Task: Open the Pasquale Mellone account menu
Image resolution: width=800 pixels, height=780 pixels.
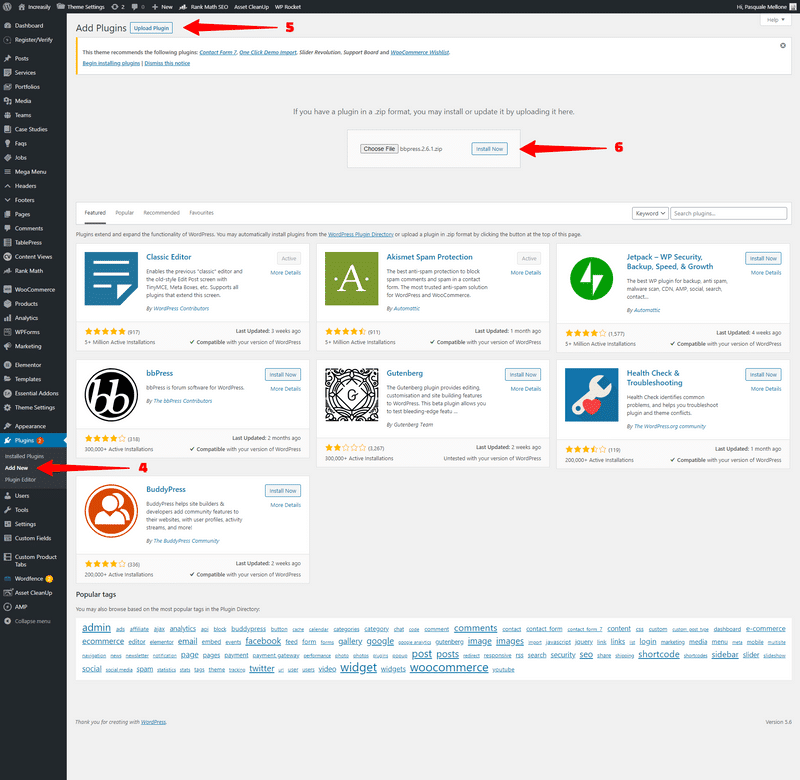Action: pos(766,7)
